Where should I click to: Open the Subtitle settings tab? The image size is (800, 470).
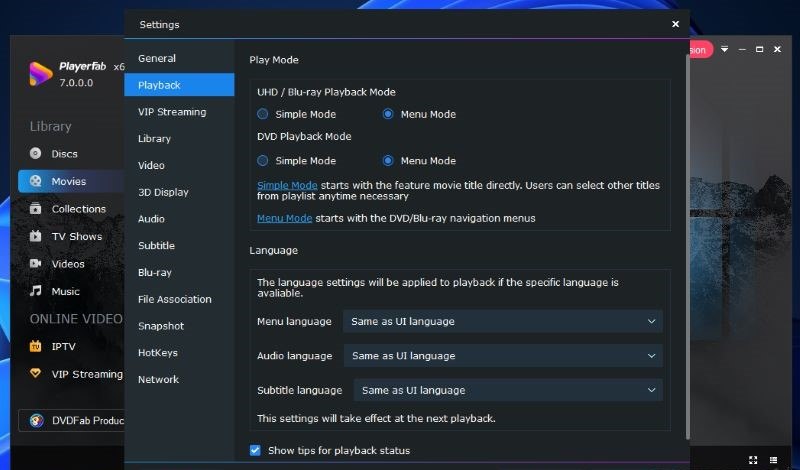[x=179, y=245]
